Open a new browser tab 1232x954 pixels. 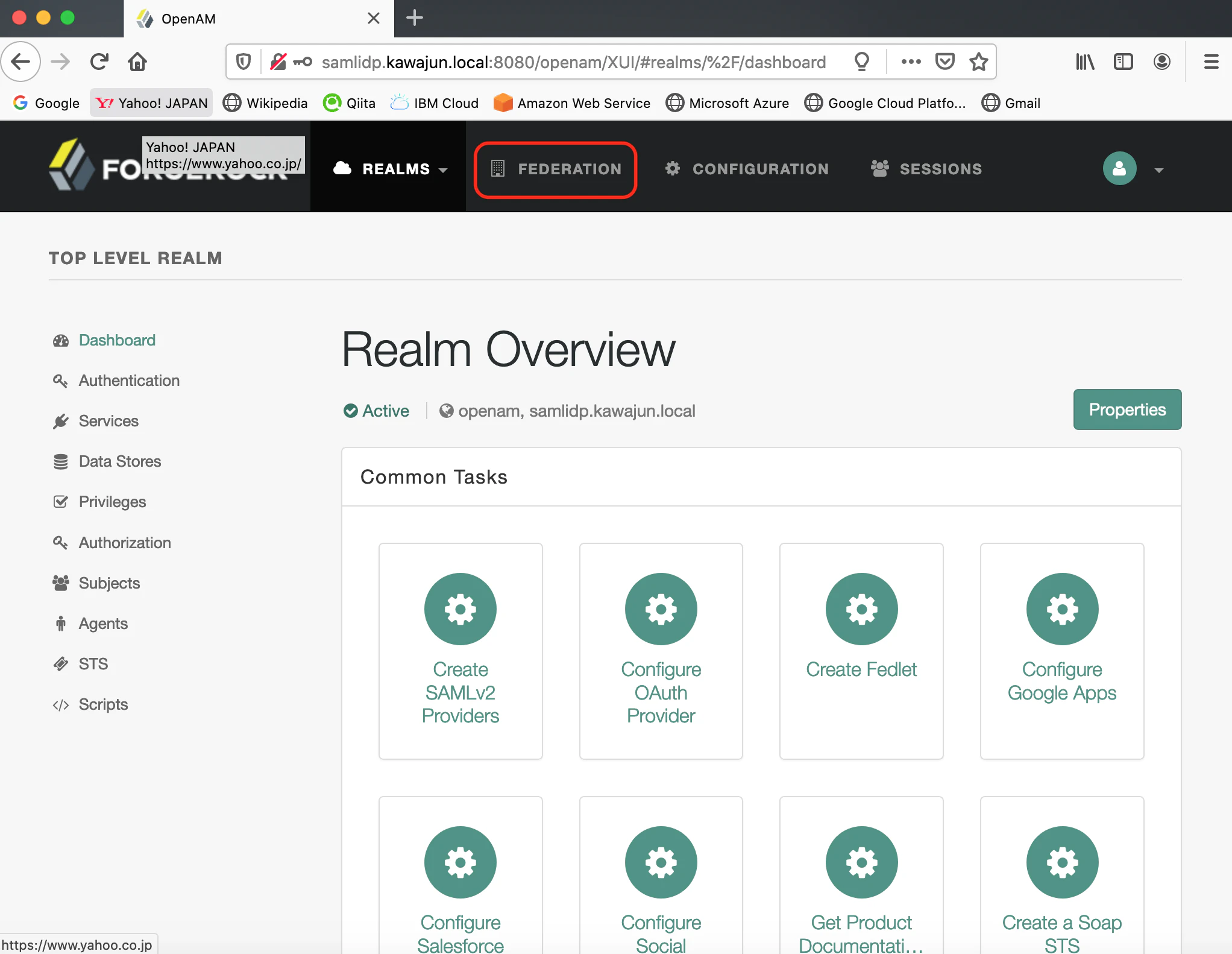(415, 18)
